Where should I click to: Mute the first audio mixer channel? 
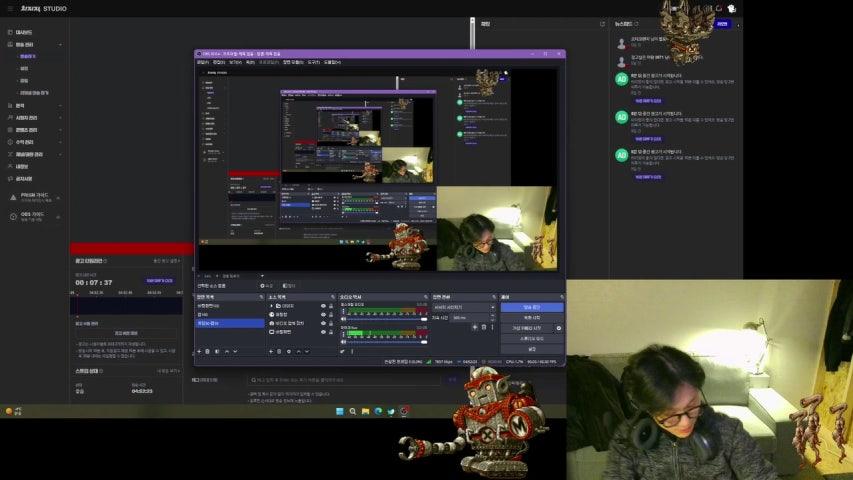coord(343,319)
